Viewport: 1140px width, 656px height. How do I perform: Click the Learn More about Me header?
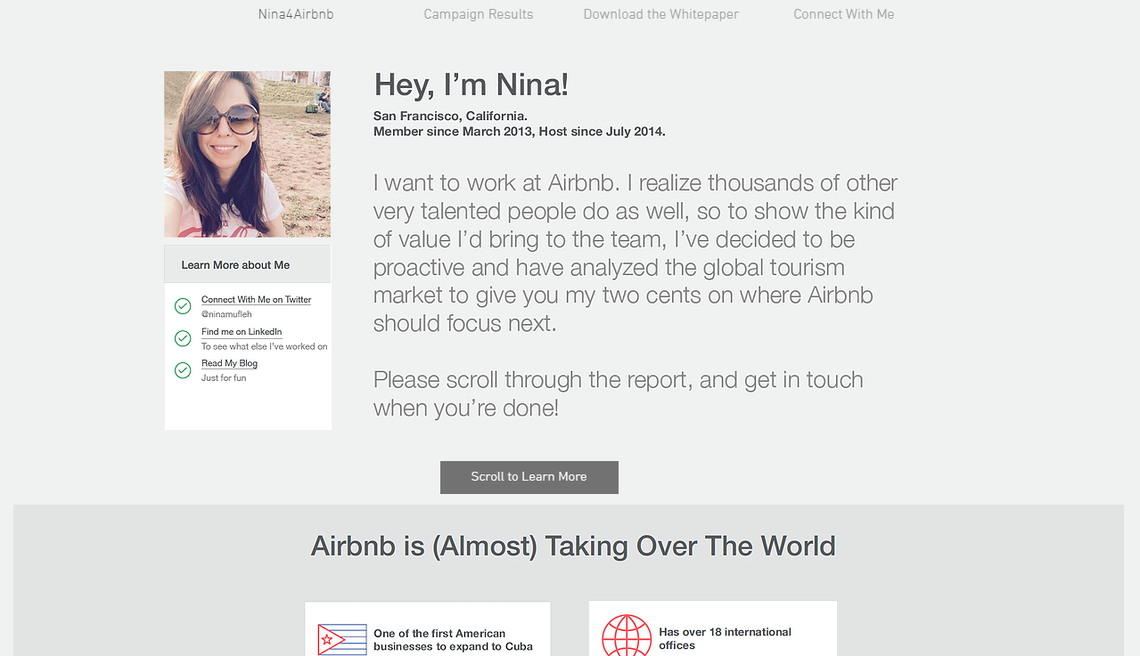click(x=247, y=265)
